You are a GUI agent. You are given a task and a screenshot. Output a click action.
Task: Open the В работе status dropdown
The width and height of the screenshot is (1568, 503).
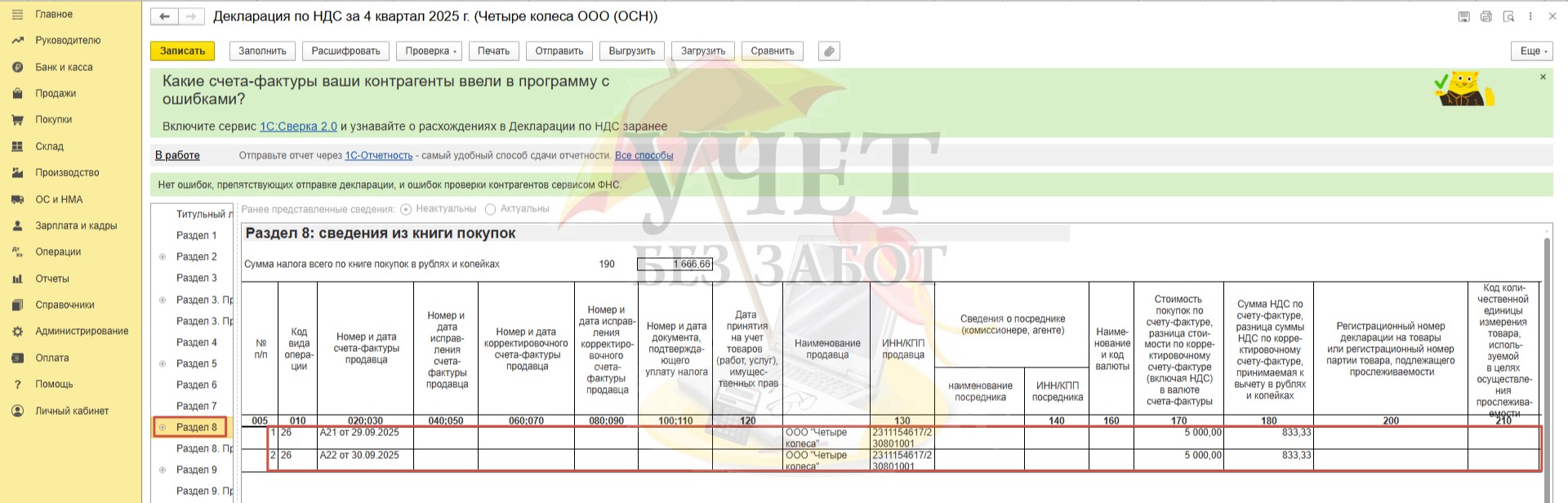point(177,155)
